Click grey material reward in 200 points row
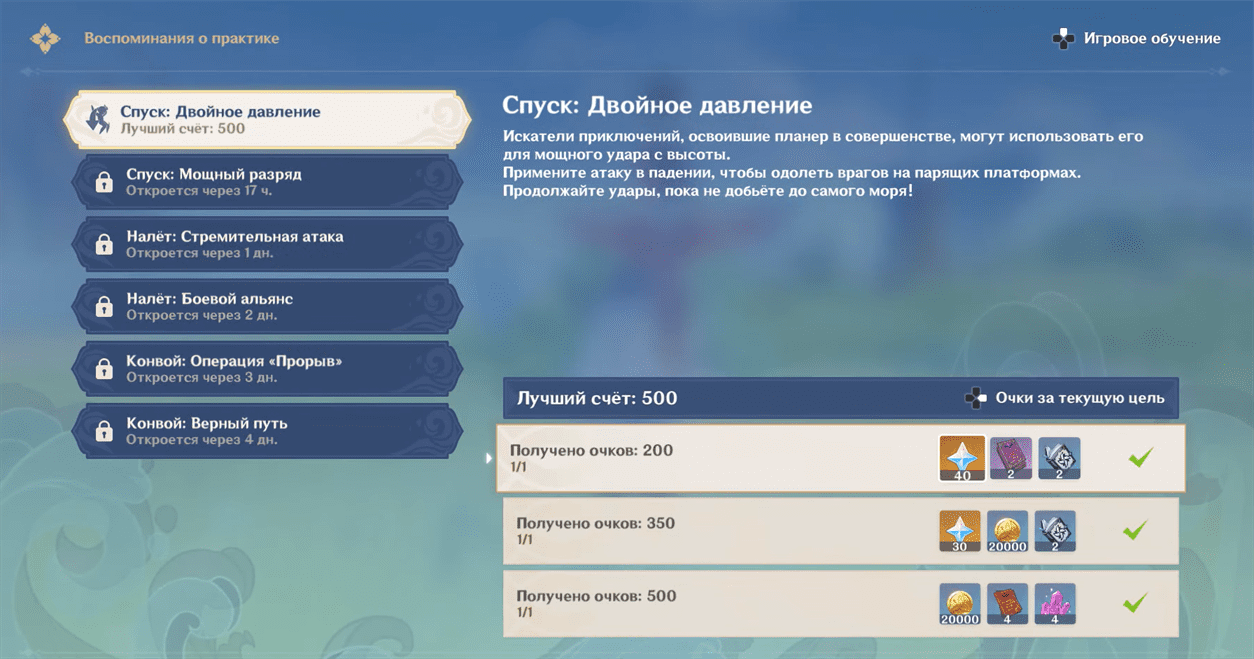 click(1058, 458)
